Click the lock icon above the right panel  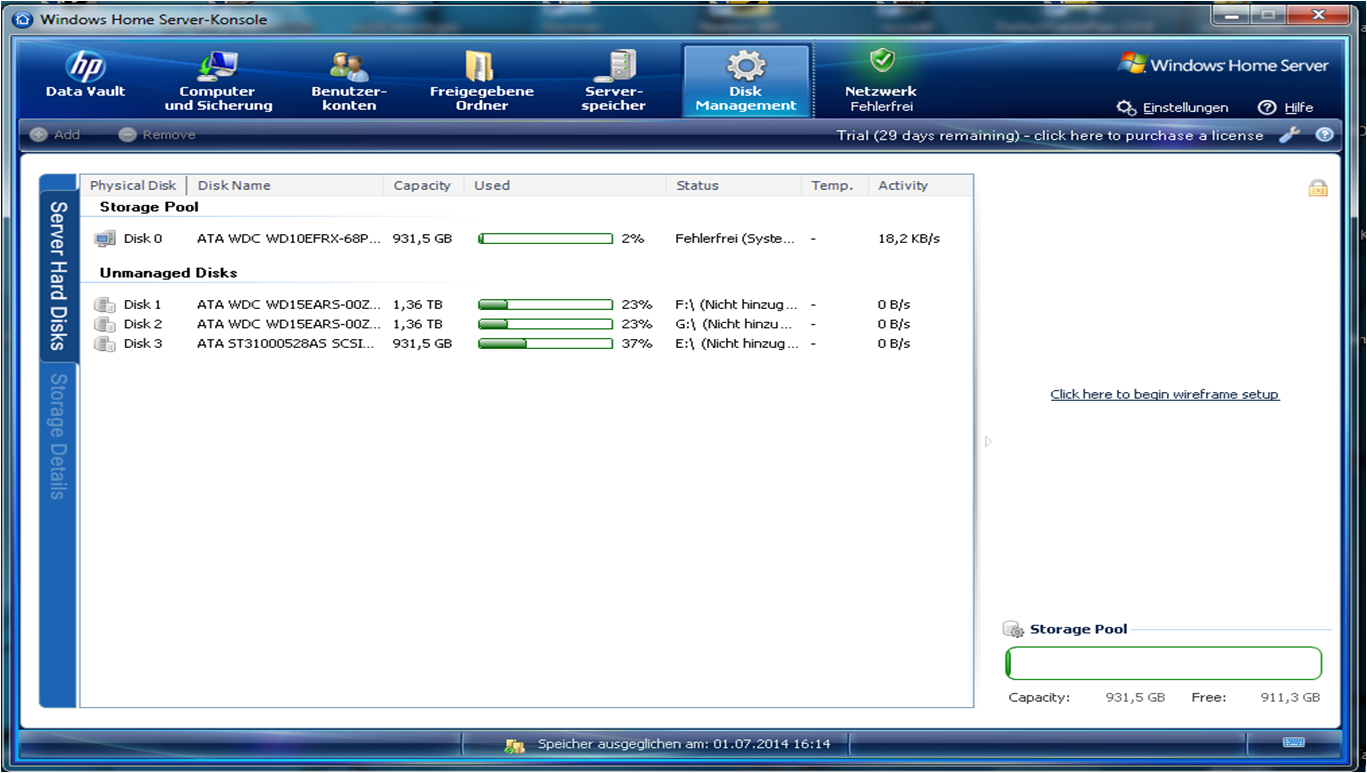pos(1318,187)
